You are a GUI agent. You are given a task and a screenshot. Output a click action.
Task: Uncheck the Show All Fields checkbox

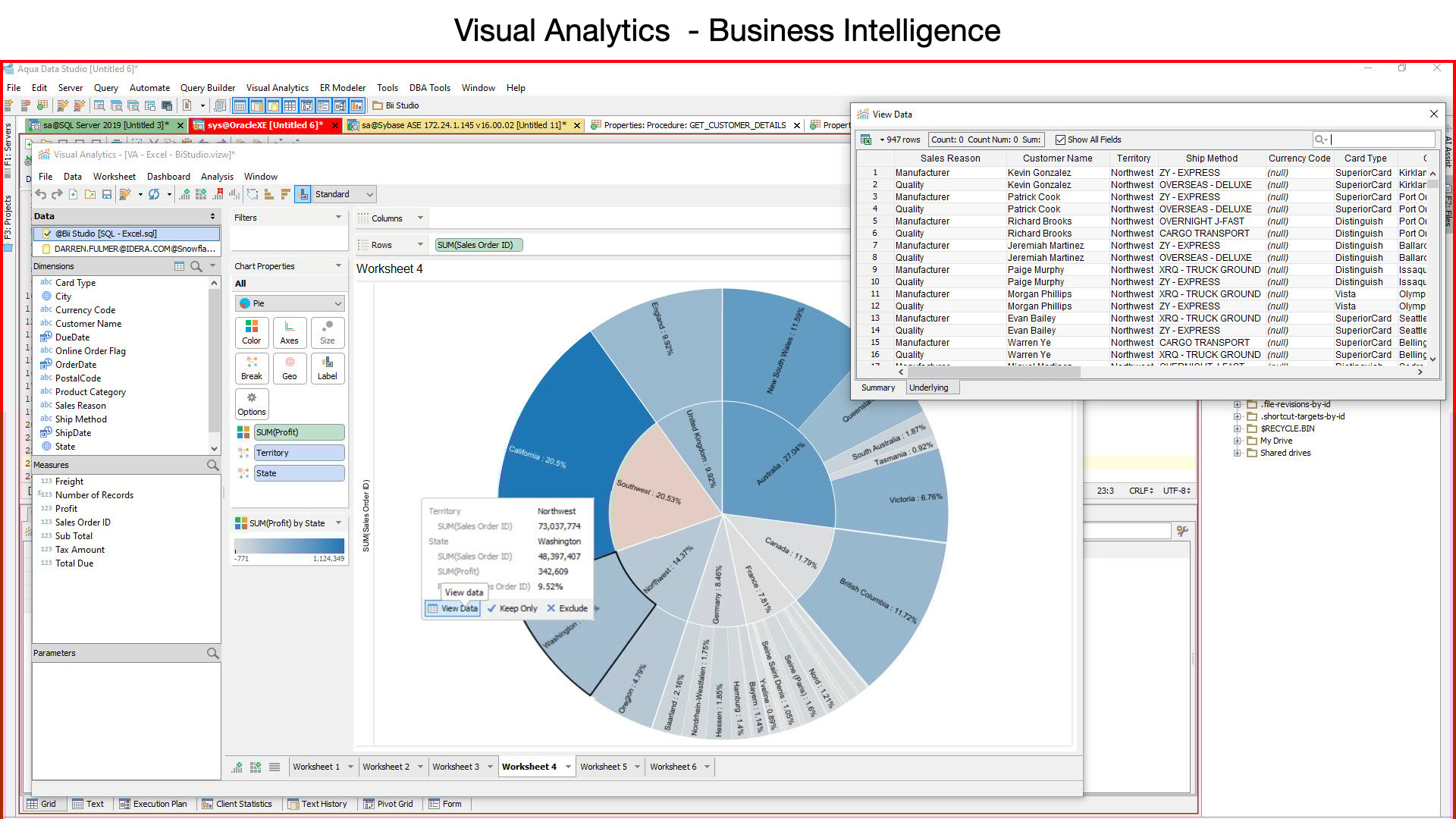(x=1060, y=140)
